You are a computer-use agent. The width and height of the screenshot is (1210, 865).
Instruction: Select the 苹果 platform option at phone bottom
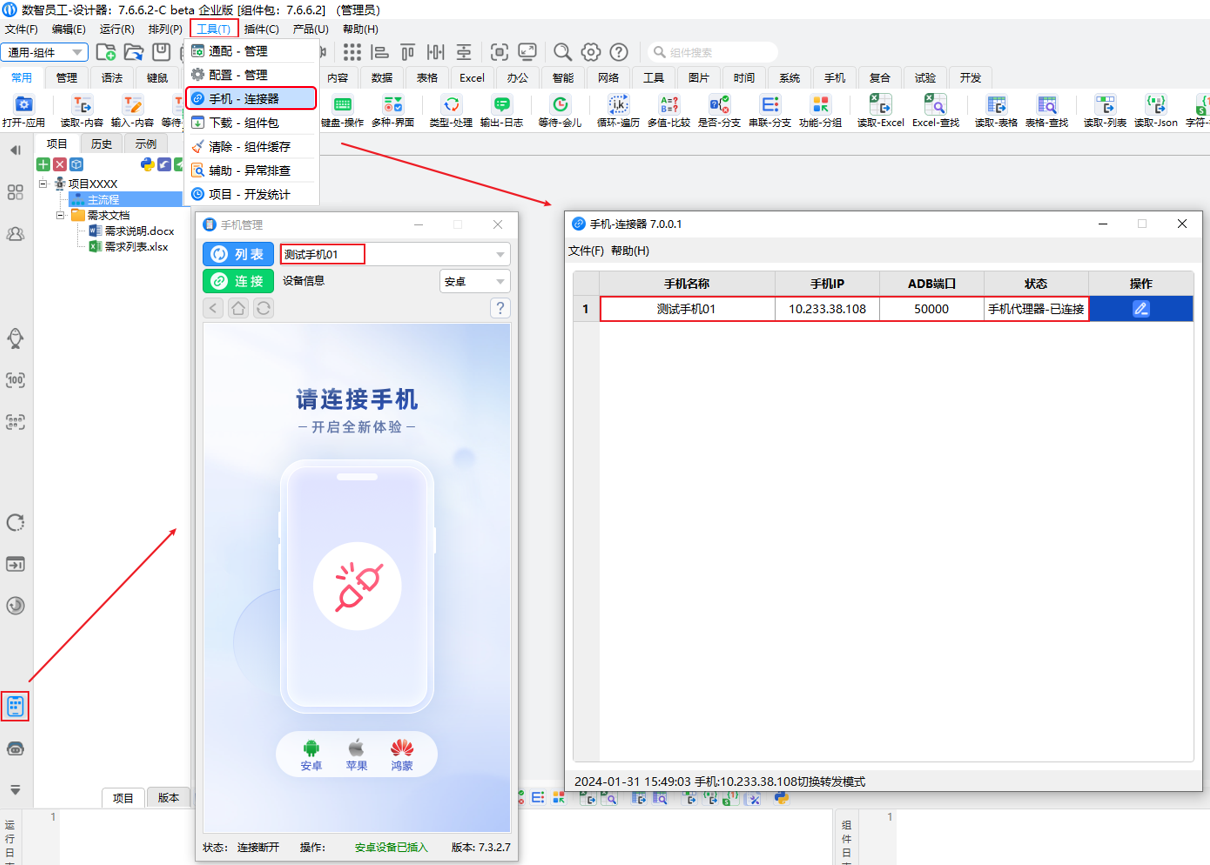click(x=356, y=755)
